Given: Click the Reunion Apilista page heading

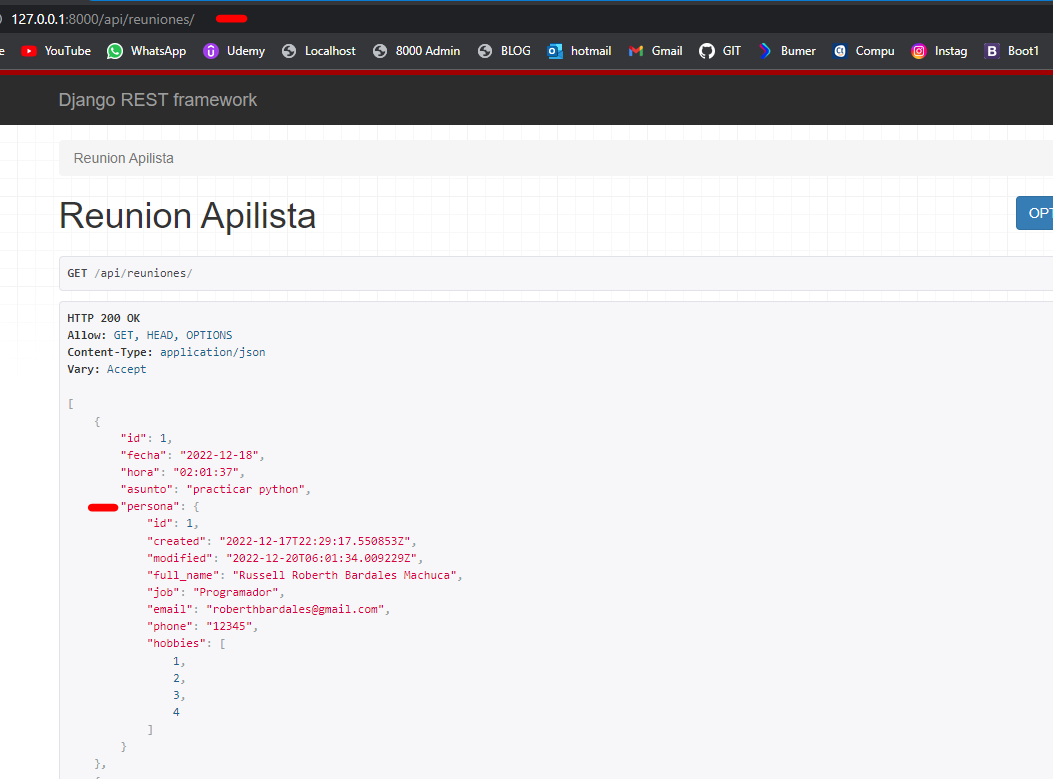Looking at the screenshot, I should 188,216.
